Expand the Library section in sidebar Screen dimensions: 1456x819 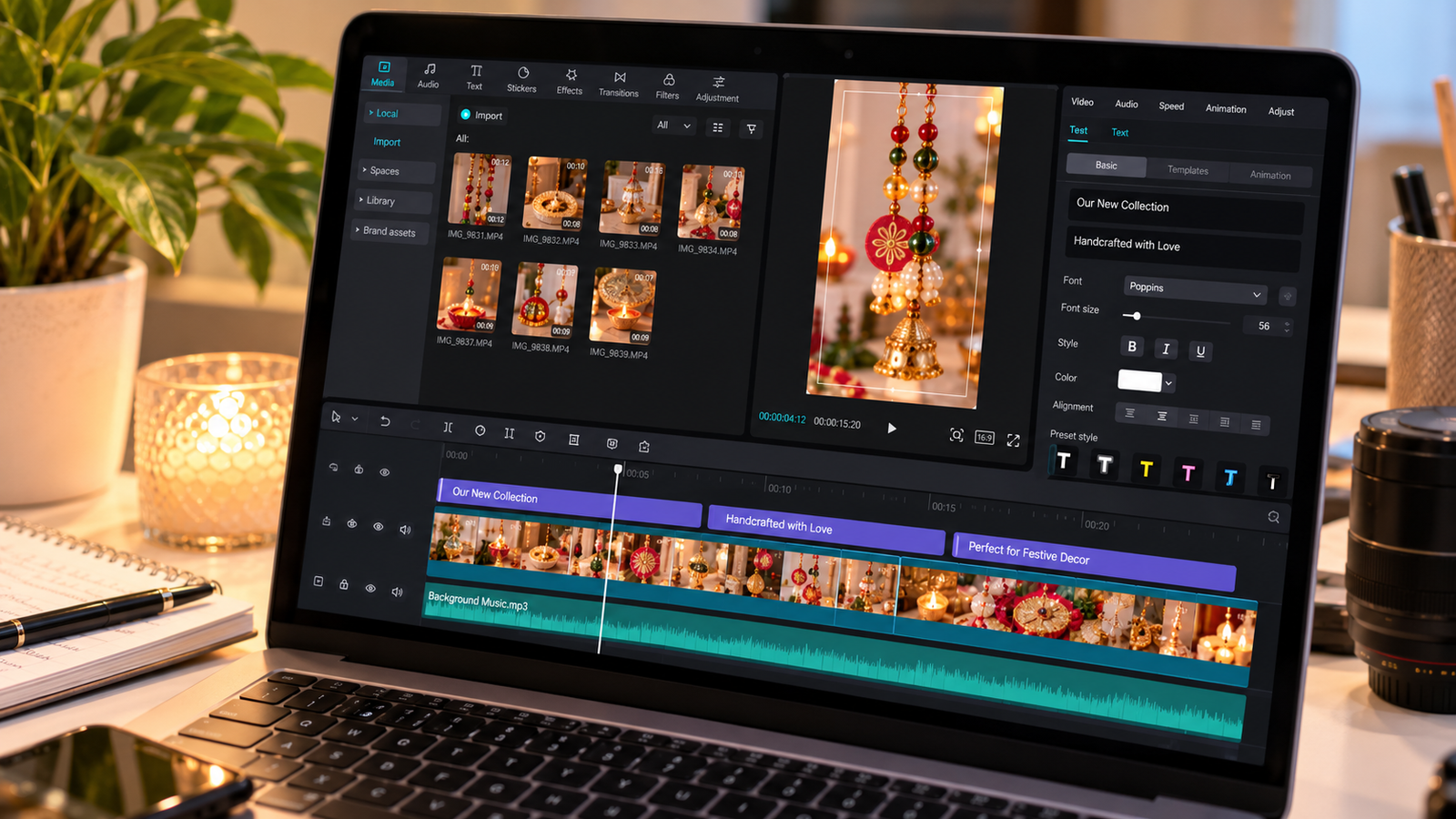point(394,201)
